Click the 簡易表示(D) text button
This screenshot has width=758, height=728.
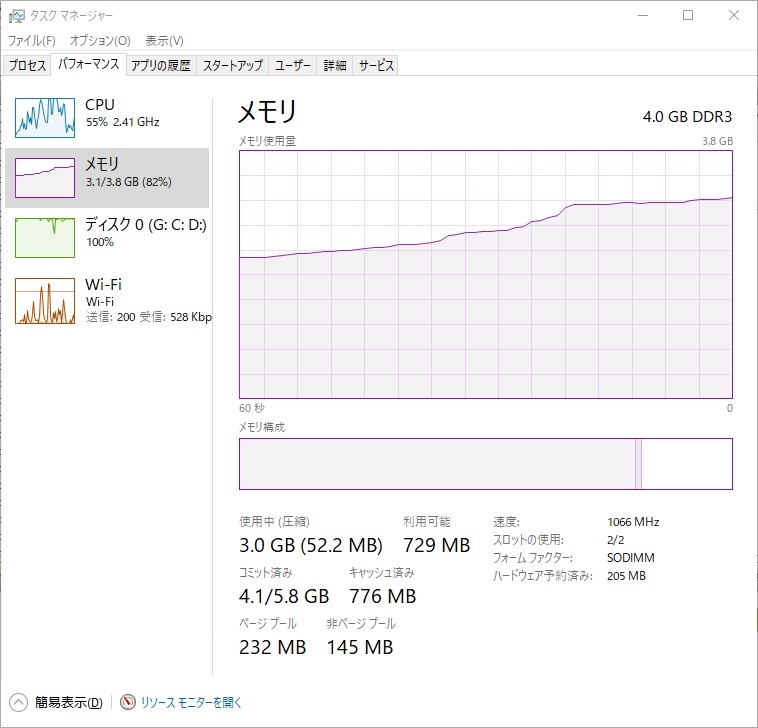[x=69, y=702]
